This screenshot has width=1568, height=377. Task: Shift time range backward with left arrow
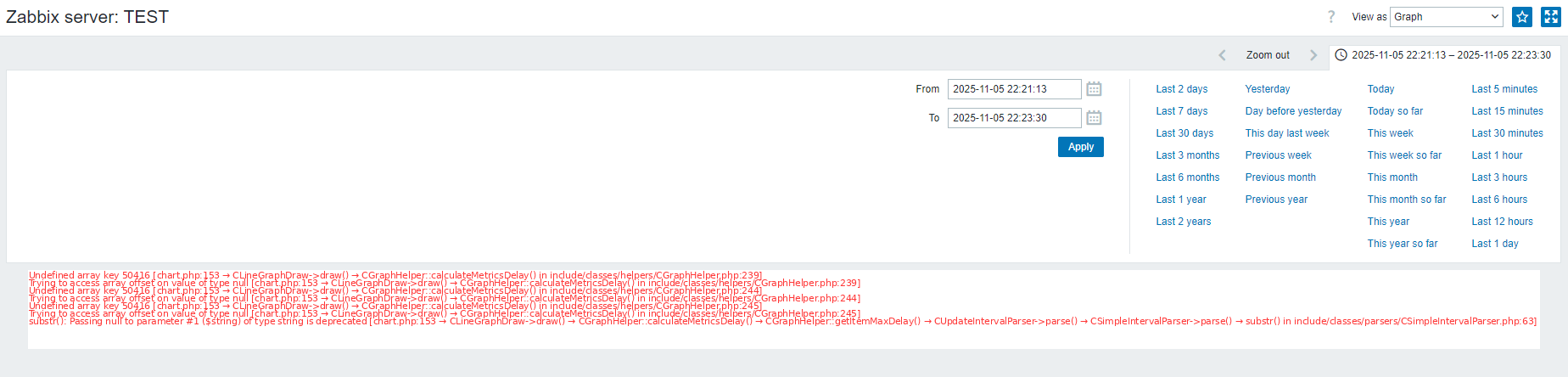1222,55
